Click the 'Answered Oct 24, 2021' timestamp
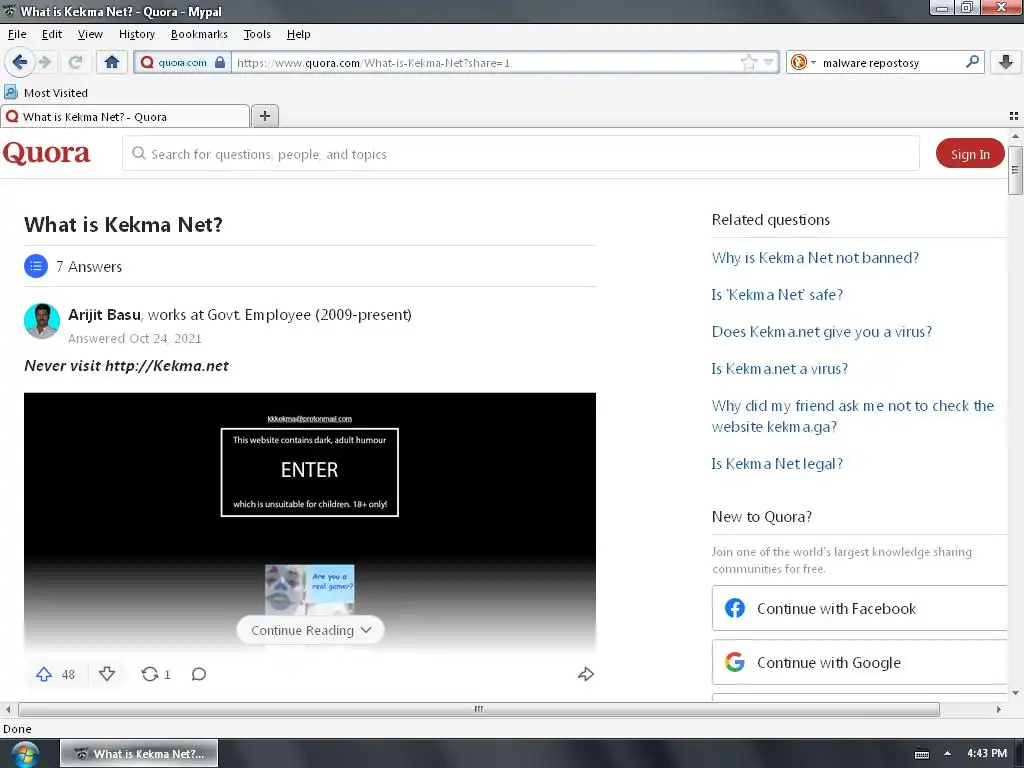This screenshot has width=1024, height=768. click(135, 338)
